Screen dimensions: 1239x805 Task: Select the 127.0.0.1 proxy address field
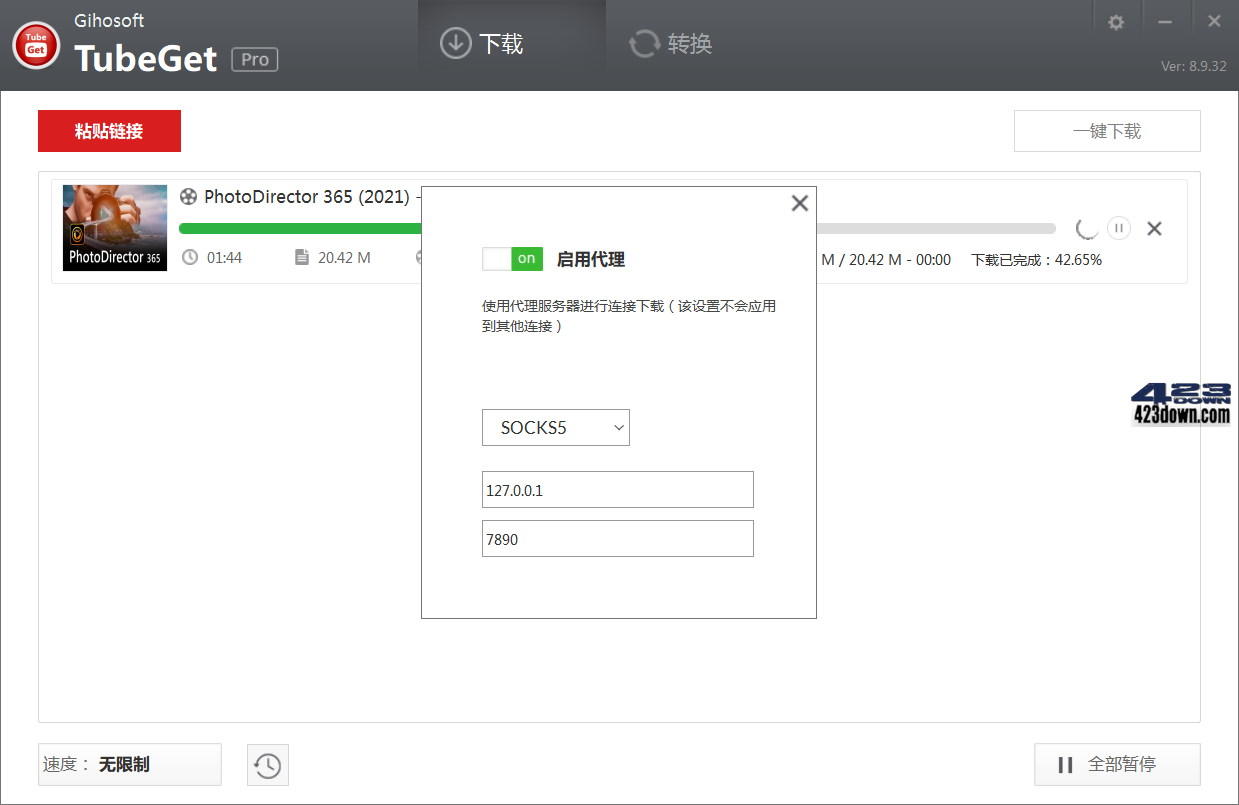617,489
